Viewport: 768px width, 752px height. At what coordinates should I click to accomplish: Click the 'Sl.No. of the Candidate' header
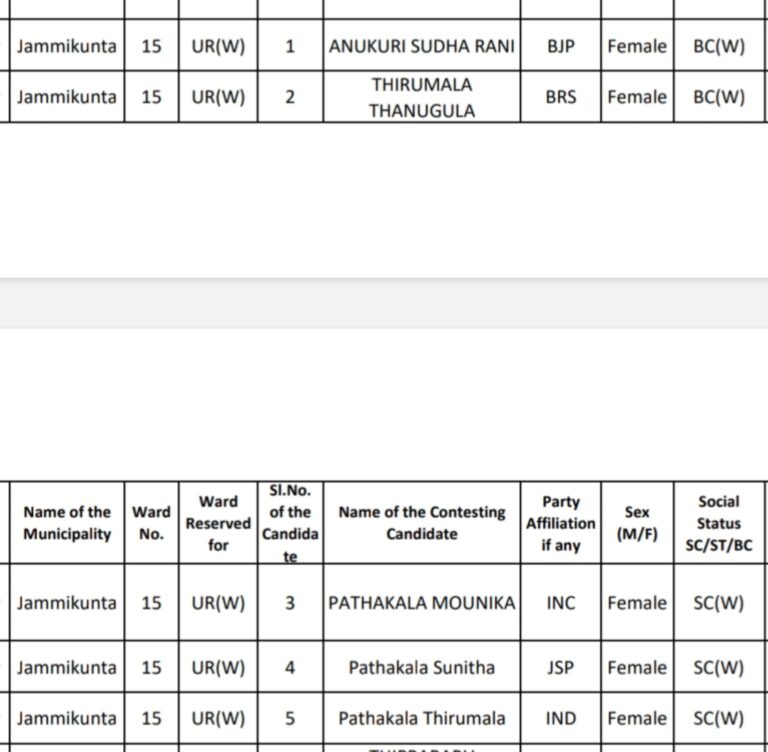click(x=290, y=523)
